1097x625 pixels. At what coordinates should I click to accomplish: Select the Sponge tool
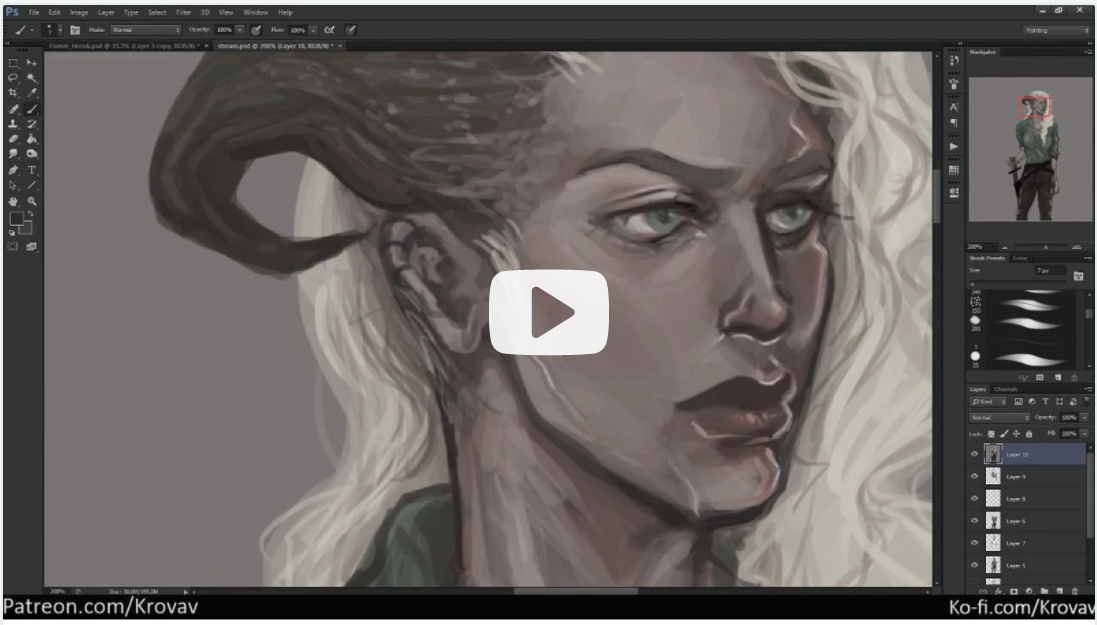(x=31, y=154)
